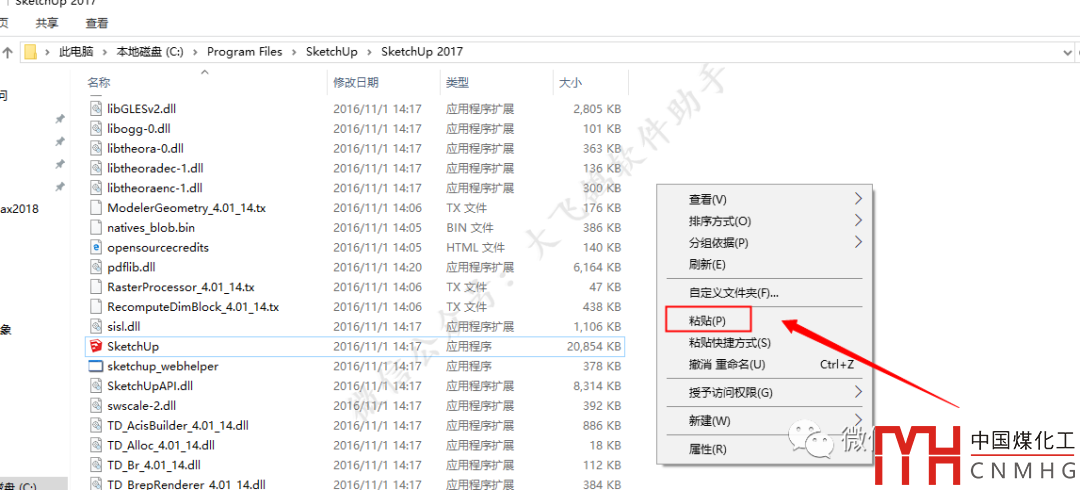Sort files by the 修改日期 column header
Viewport: 1080px width, 490px height.
pos(356,82)
